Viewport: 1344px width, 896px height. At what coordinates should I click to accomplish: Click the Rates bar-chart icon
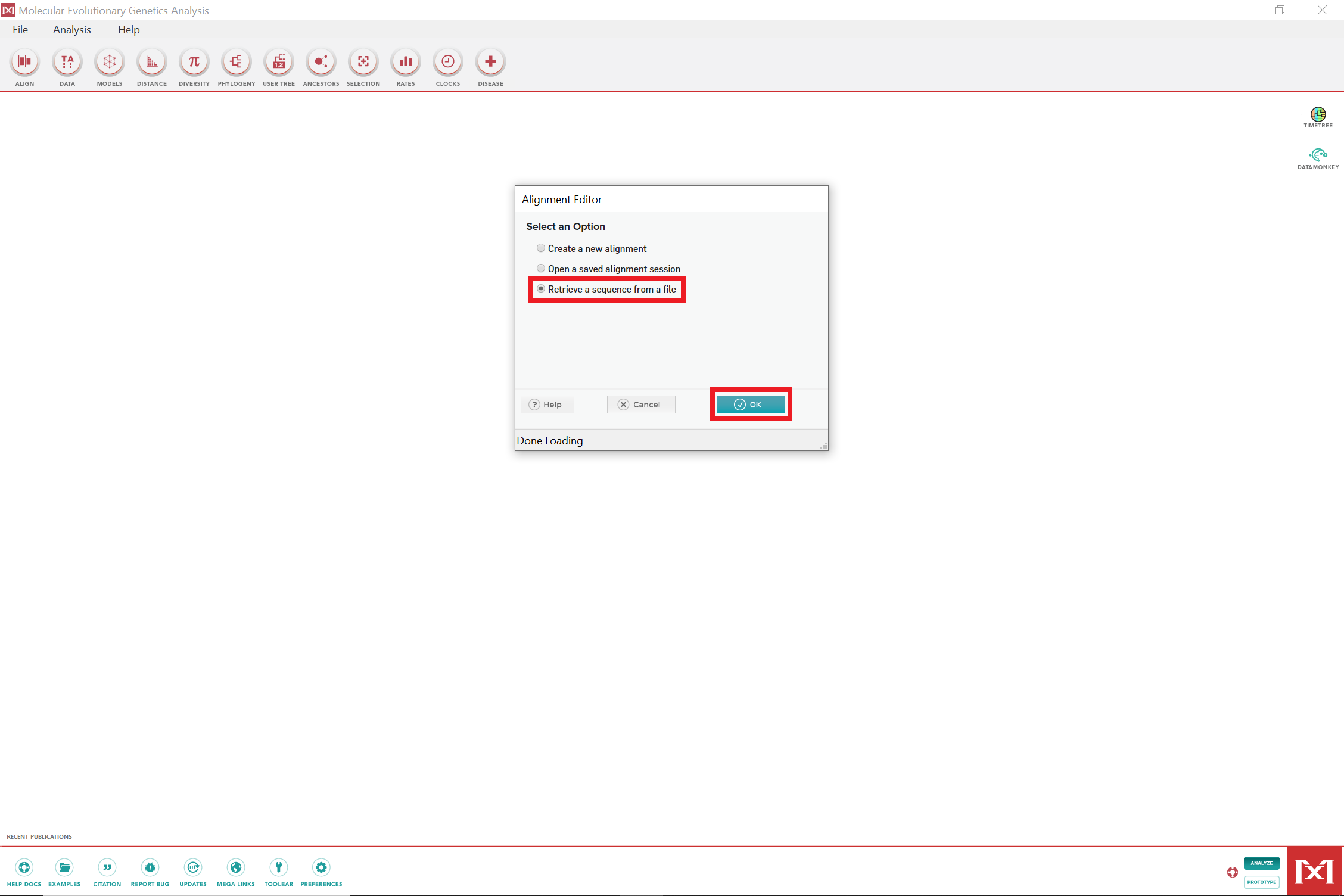(x=406, y=62)
